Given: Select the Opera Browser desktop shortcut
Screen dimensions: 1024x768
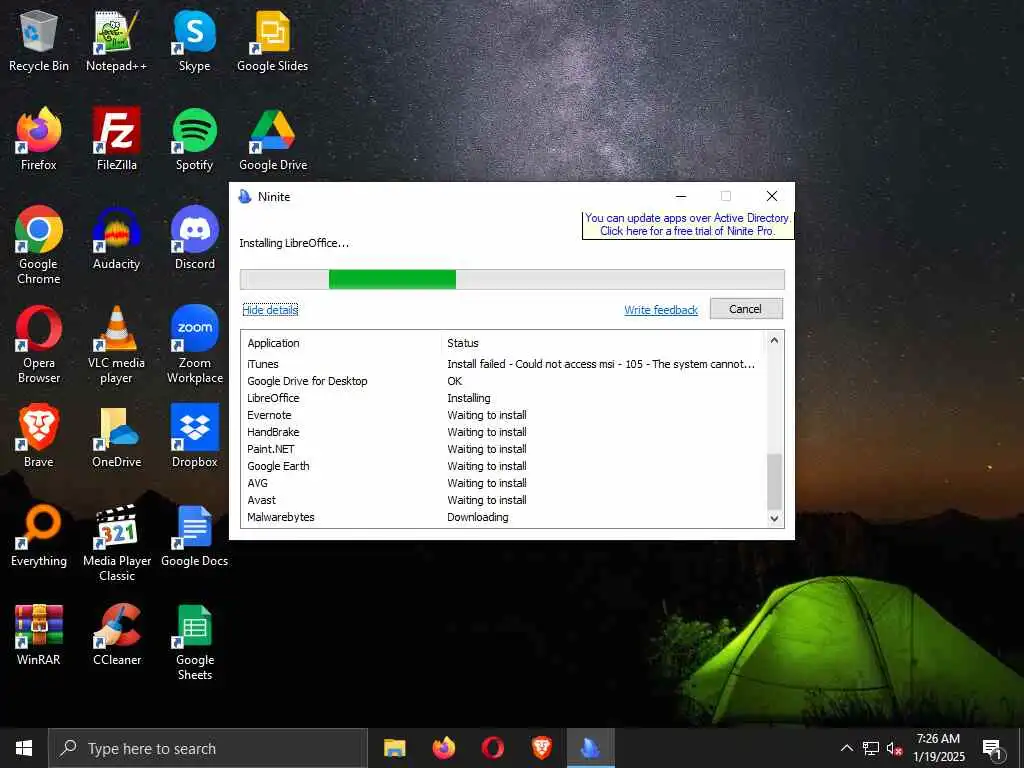Looking at the screenshot, I should (39, 345).
